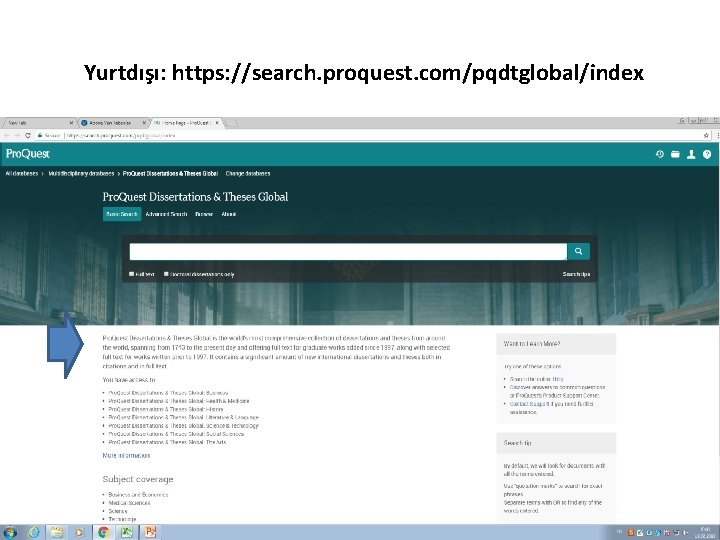Open the Contact Support link
This screenshot has height=540, width=720.
pyautogui.click(x=529, y=404)
